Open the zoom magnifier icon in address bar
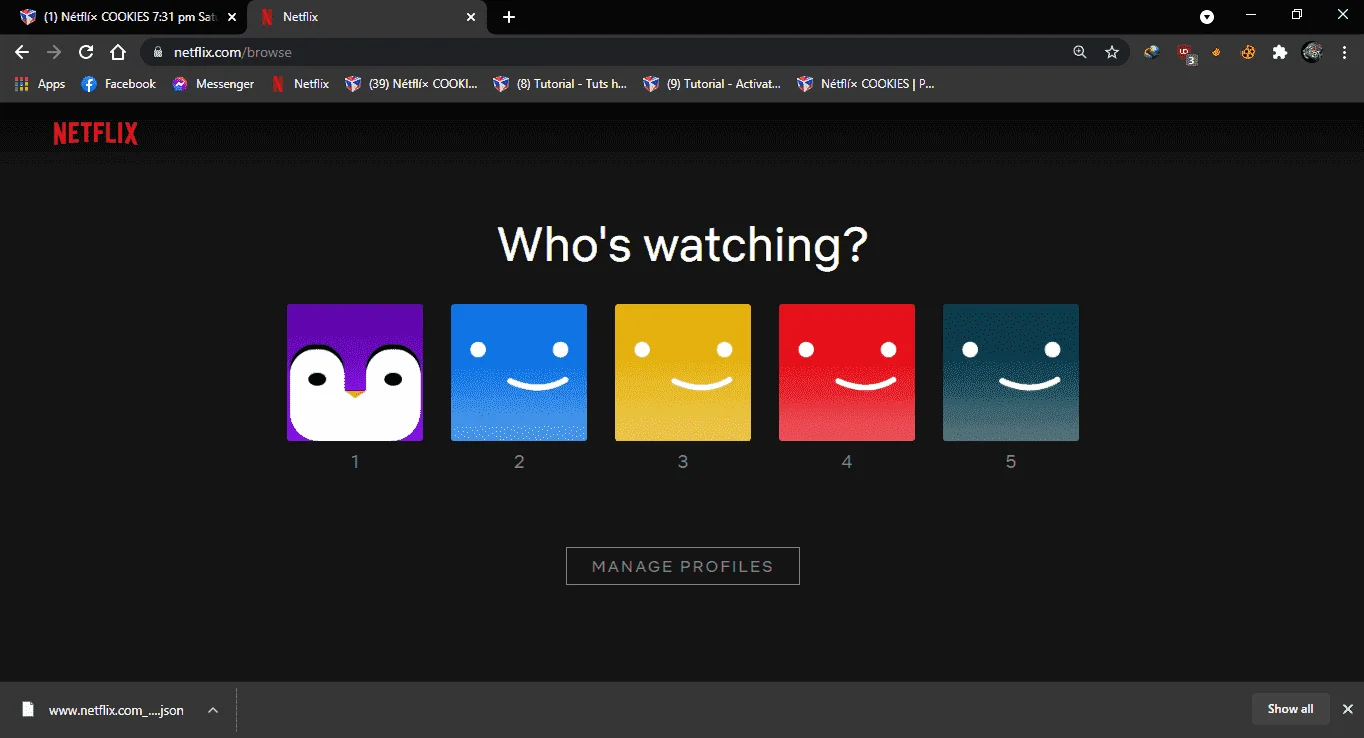This screenshot has width=1364, height=738. coord(1080,52)
